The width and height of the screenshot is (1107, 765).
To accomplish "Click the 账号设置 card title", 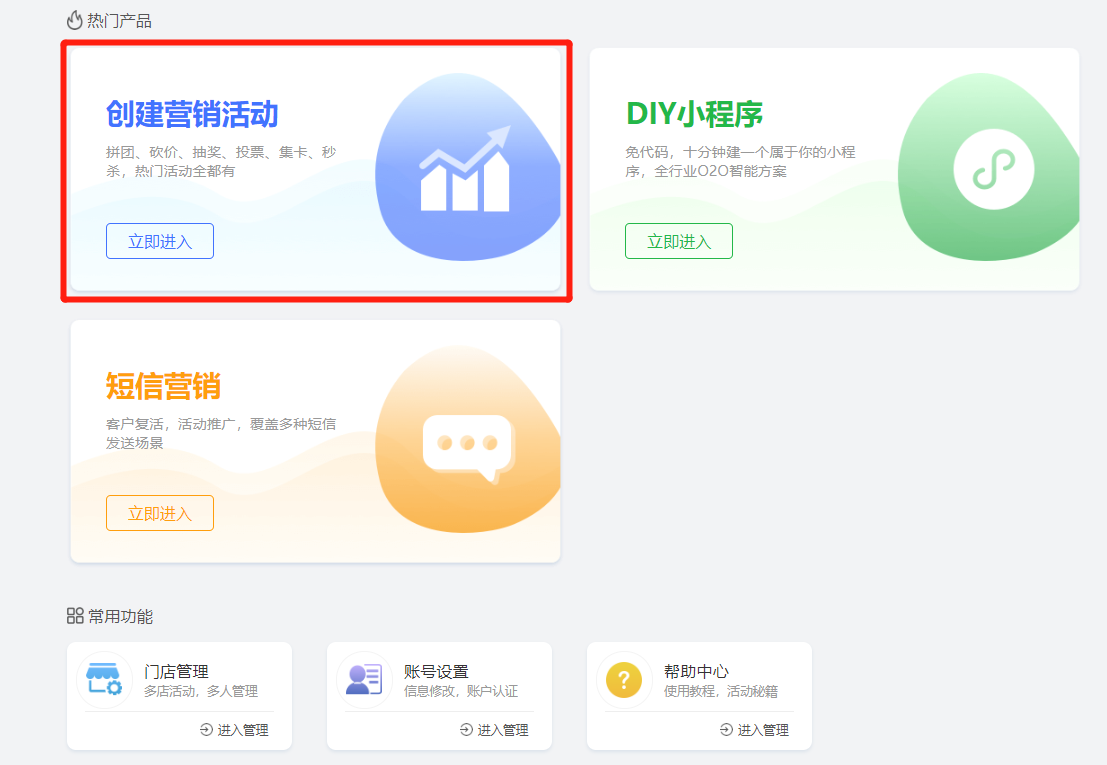I will pyautogui.click(x=436, y=671).
